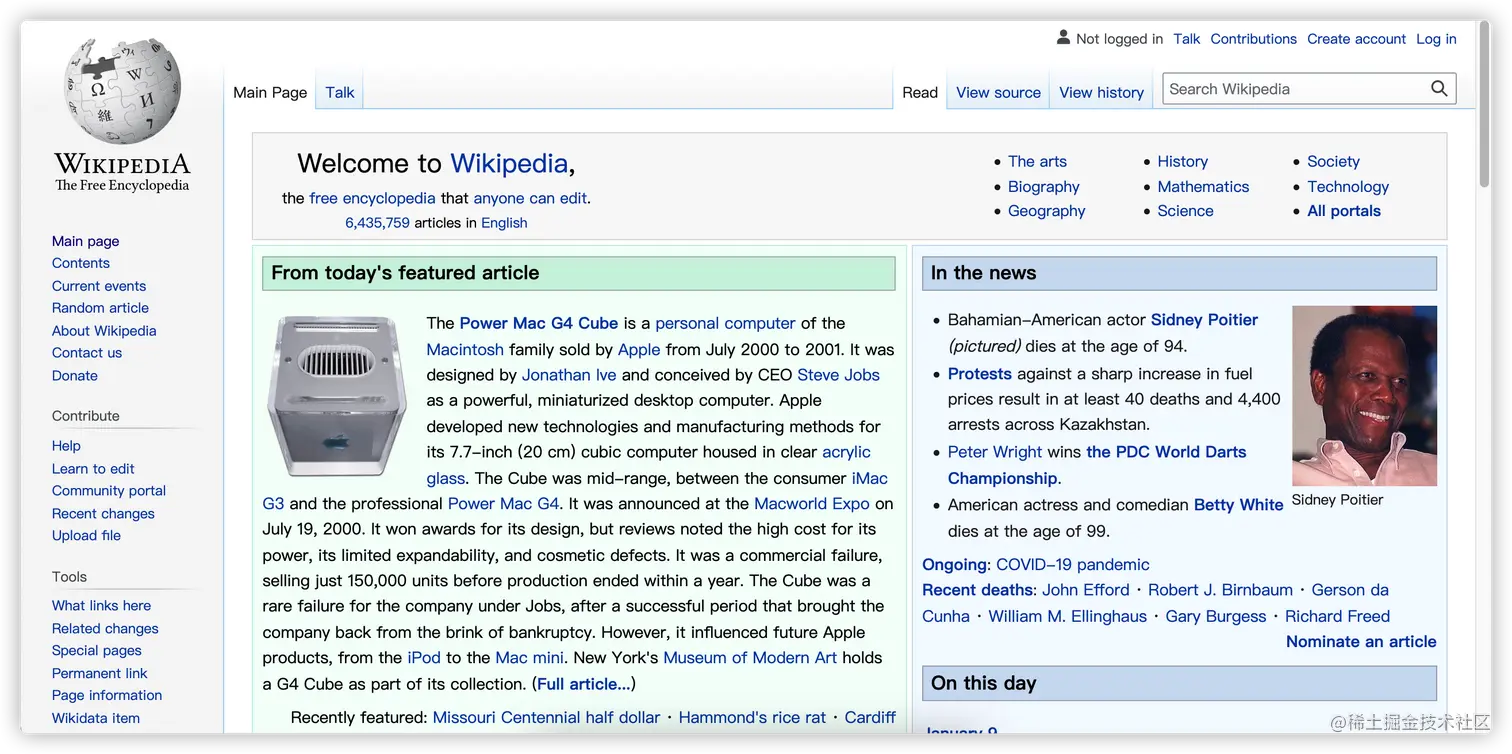Viewport: 1512px width, 754px height.
Task: View Recent changes
Action: [x=103, y=514]
